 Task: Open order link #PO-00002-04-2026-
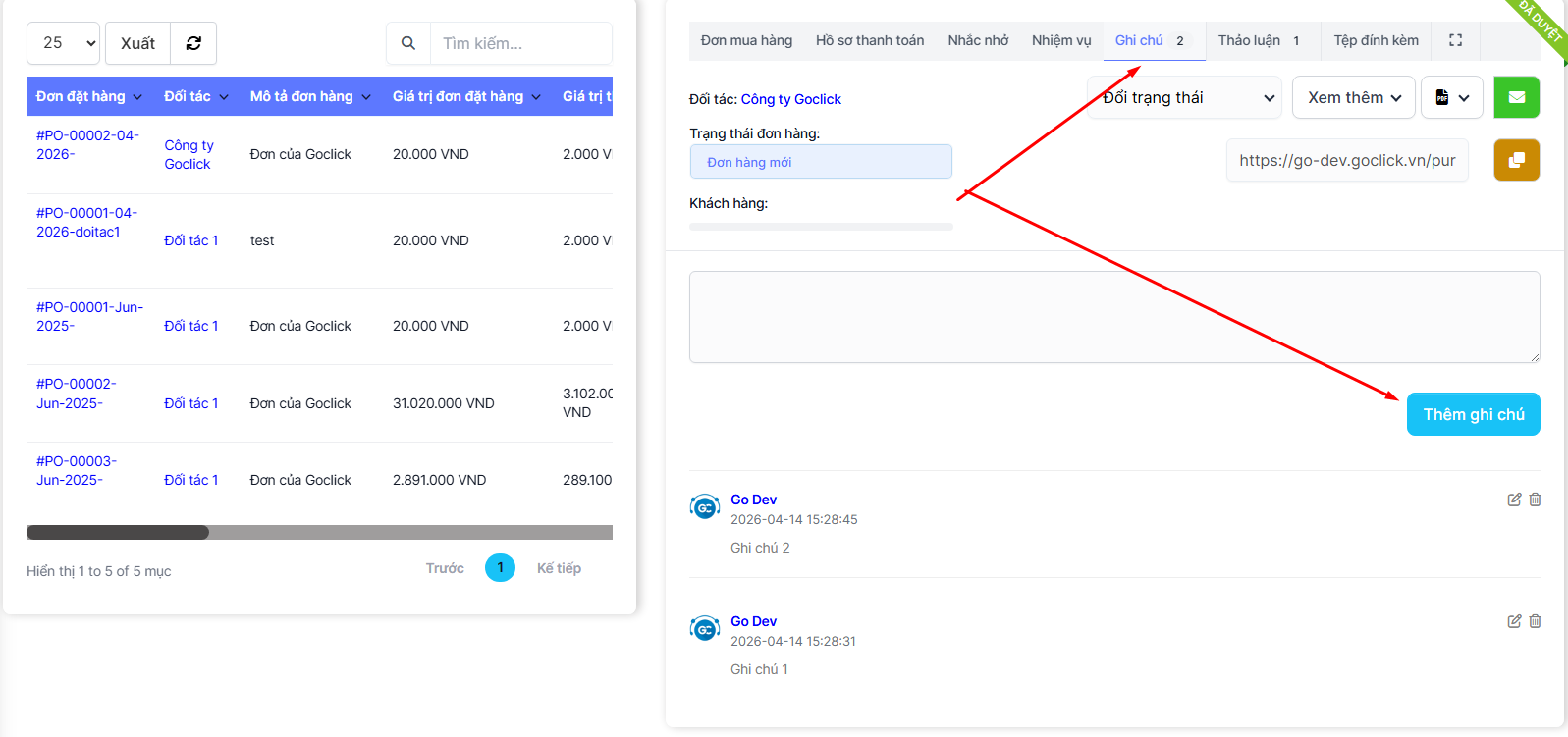coord(87,144)
